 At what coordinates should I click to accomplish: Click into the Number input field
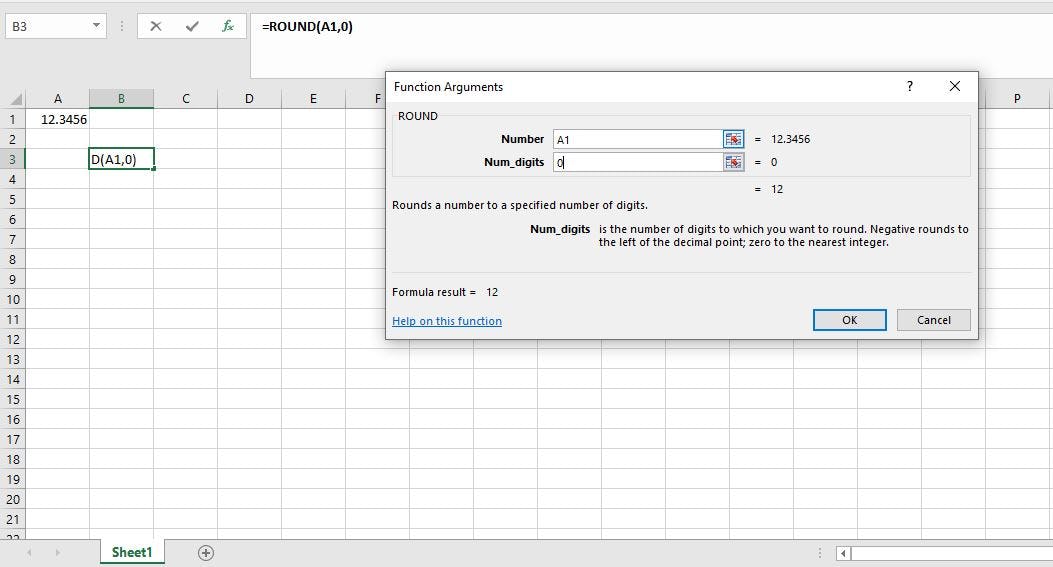(x=637, y=139)
